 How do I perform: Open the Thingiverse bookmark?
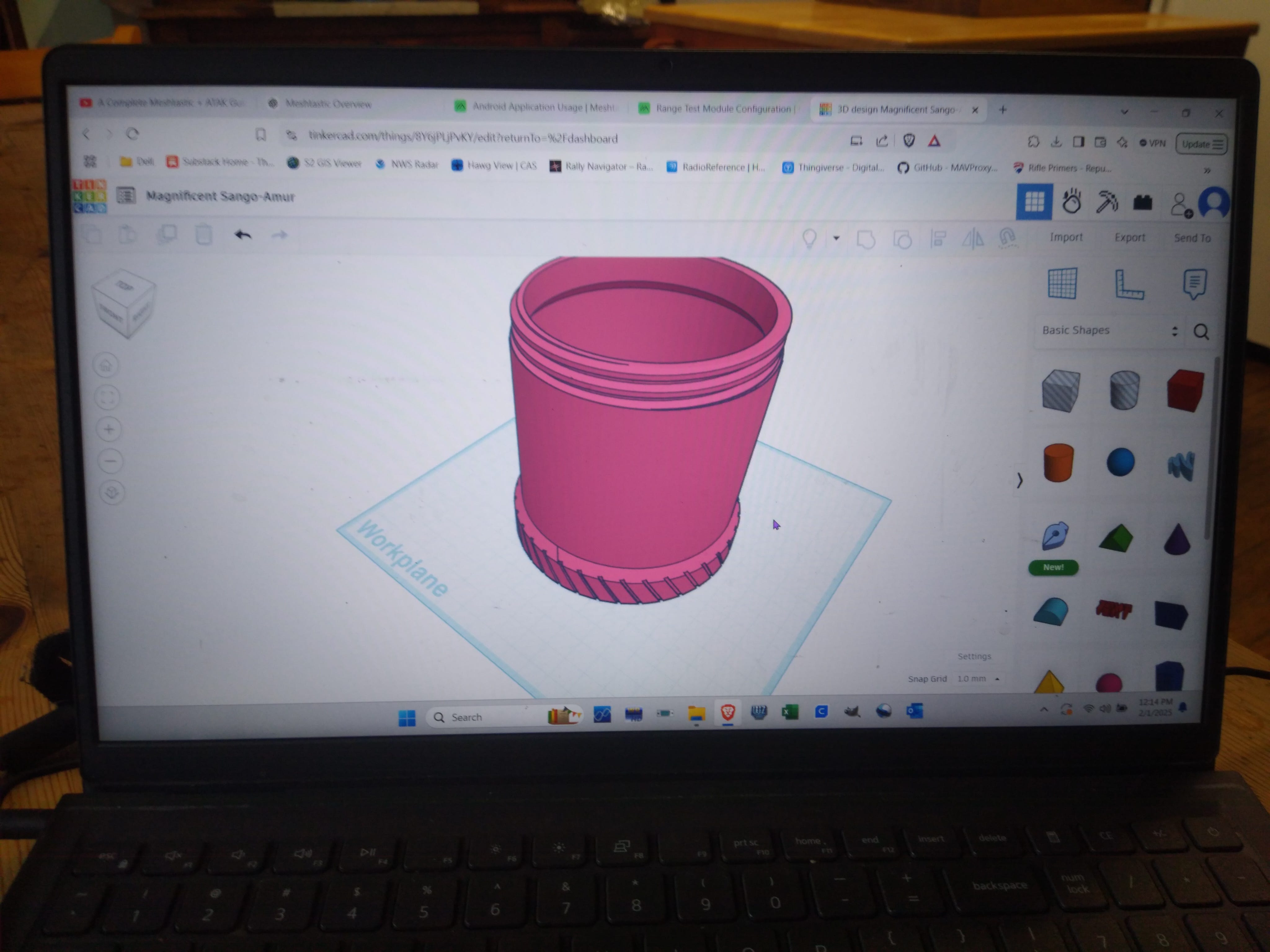coord(833,168)
